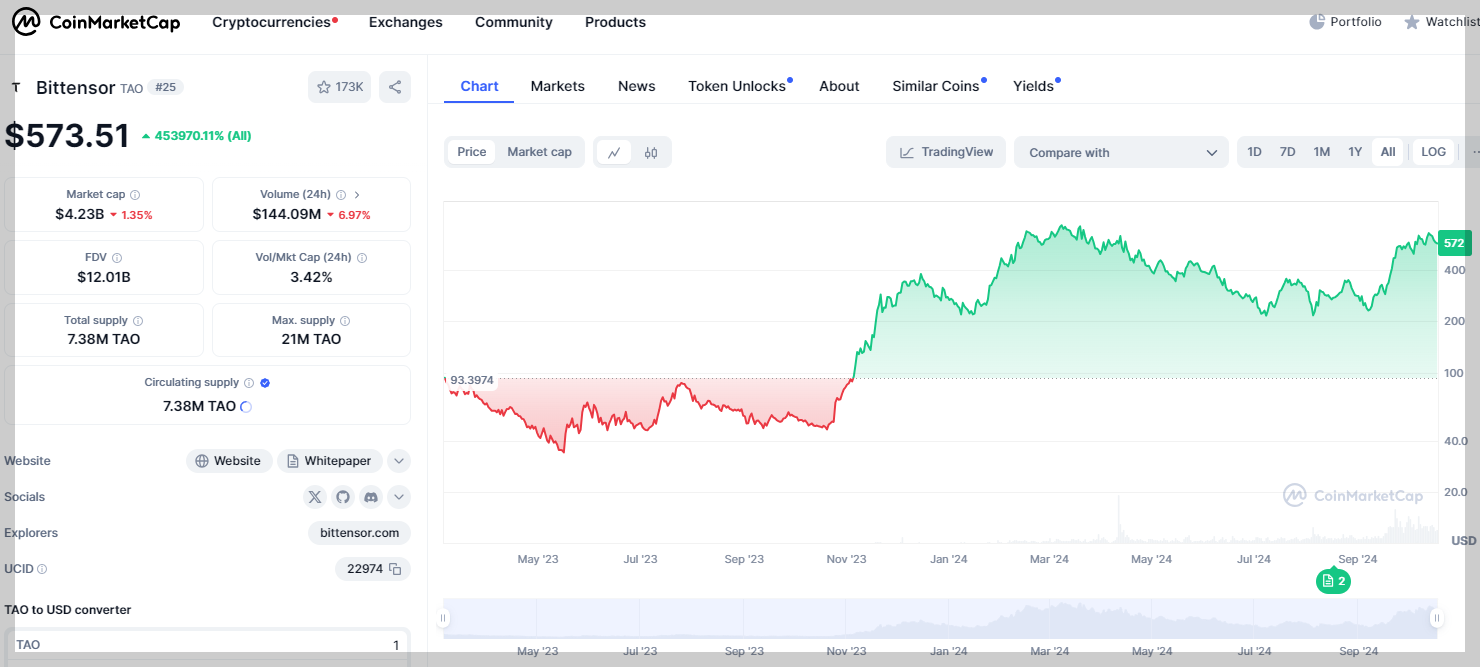Open the GitHub social link
This screenshot has width=1480, height=667.
(x=343, y=497)
